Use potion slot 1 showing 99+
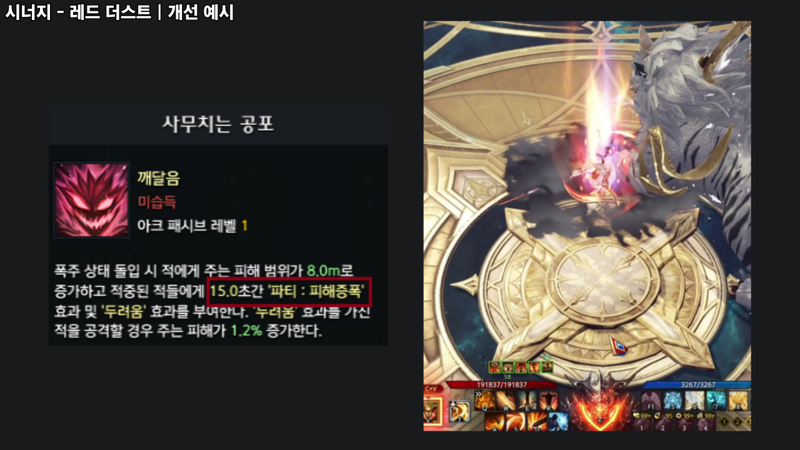Screen dimensions: 800x450 tap(643, 422)
